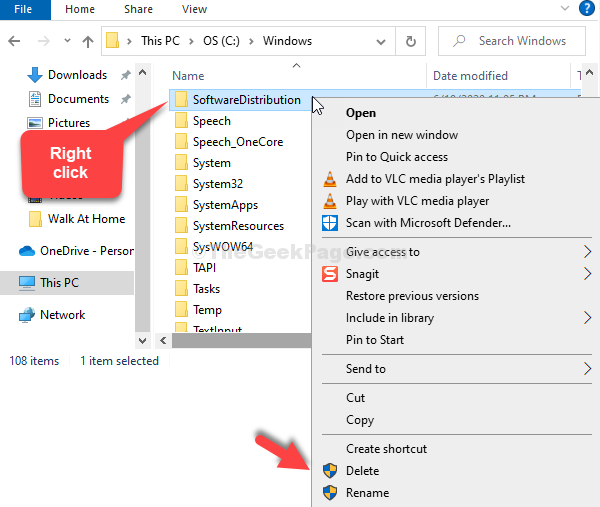Expand the ribbon with the chevron
Viewport: 600px width, 507px height.
[x=565, y=8]
